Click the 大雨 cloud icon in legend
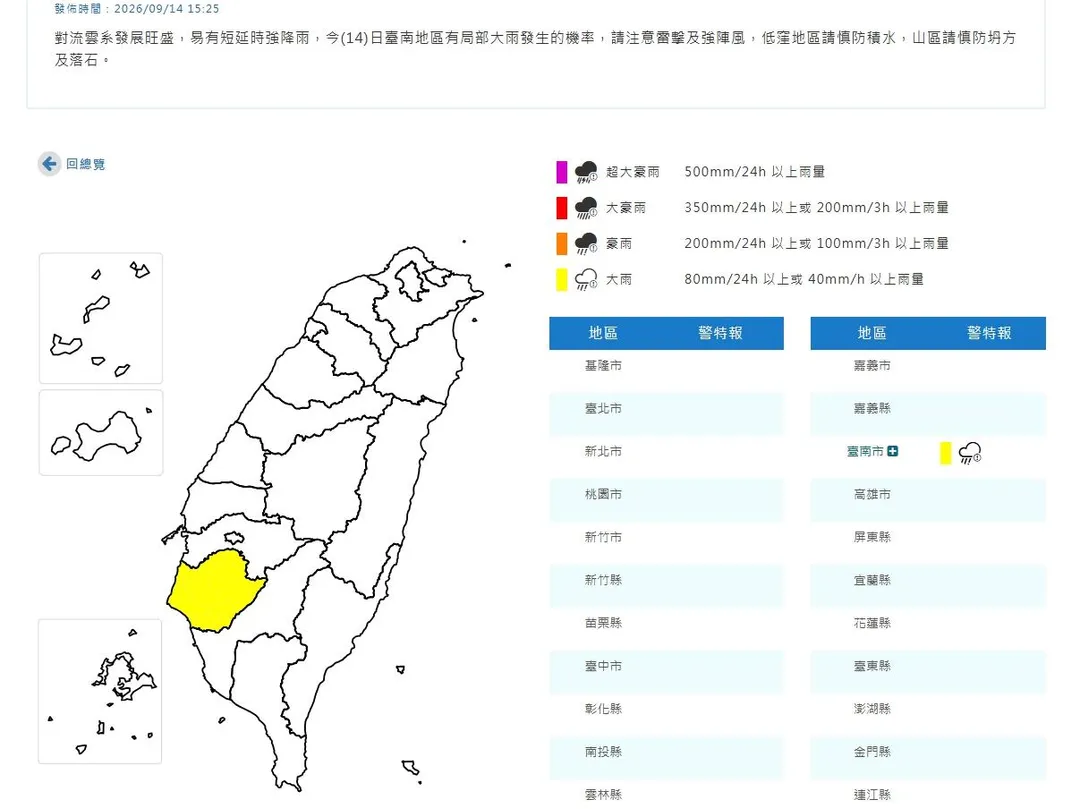The image size is (1080, 809). pos(586,279)
